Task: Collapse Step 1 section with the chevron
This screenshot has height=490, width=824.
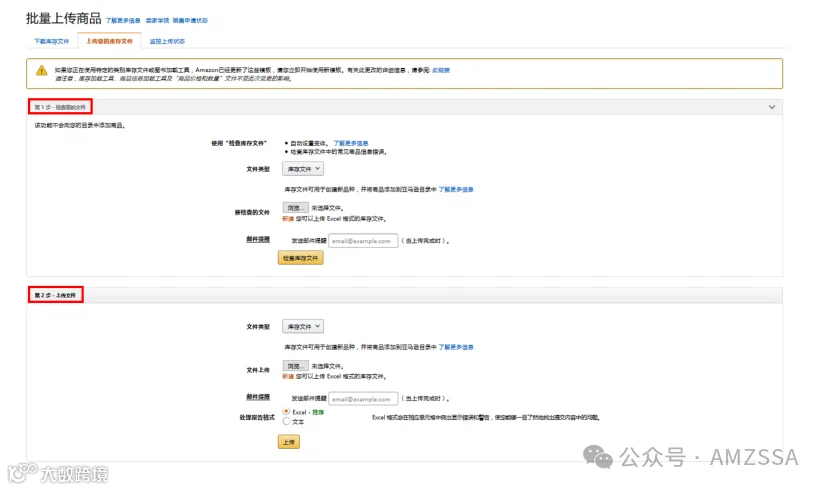Action: coord(771,107)
